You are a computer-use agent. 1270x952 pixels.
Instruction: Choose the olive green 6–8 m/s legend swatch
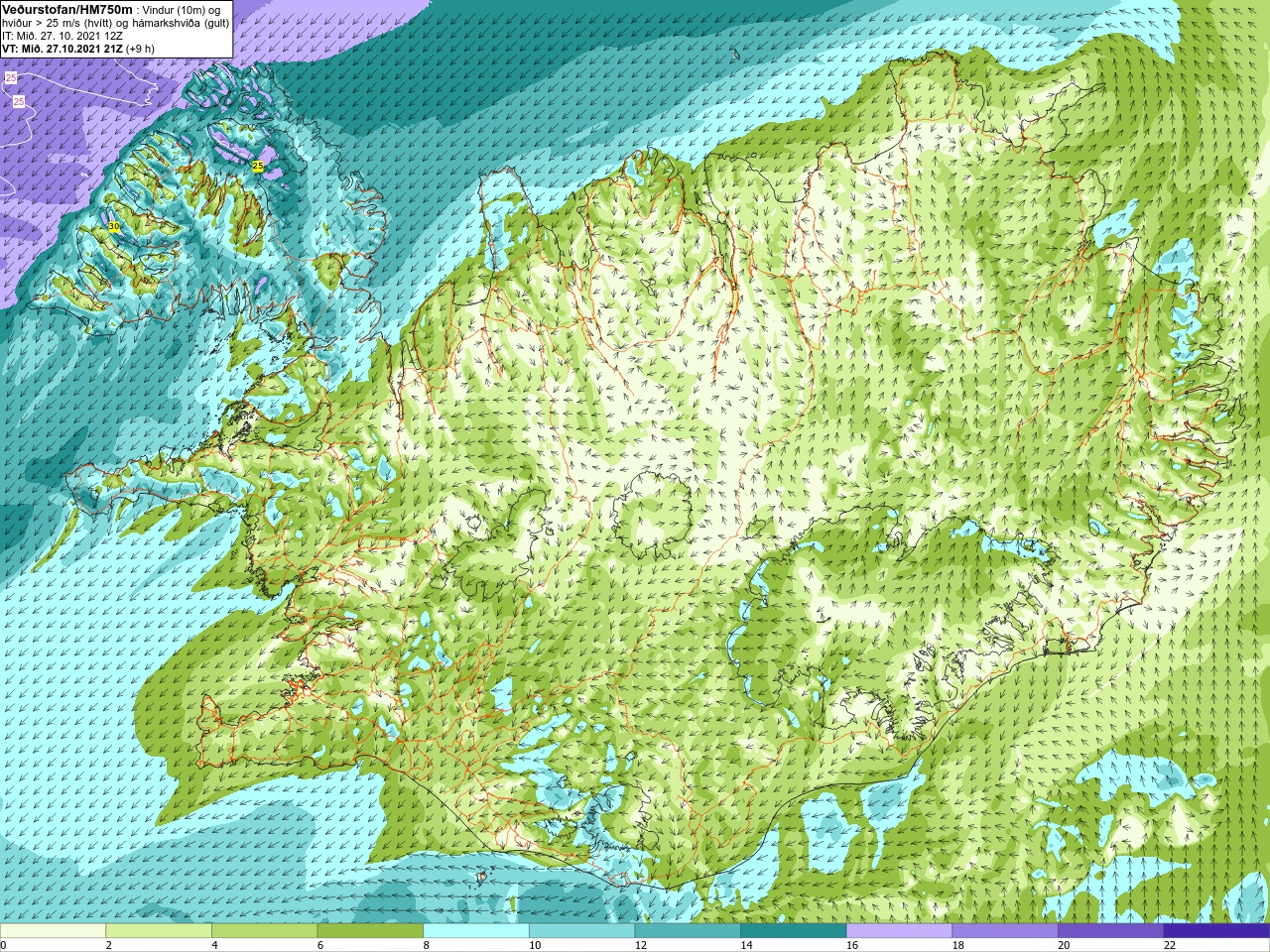click(370, 931)
